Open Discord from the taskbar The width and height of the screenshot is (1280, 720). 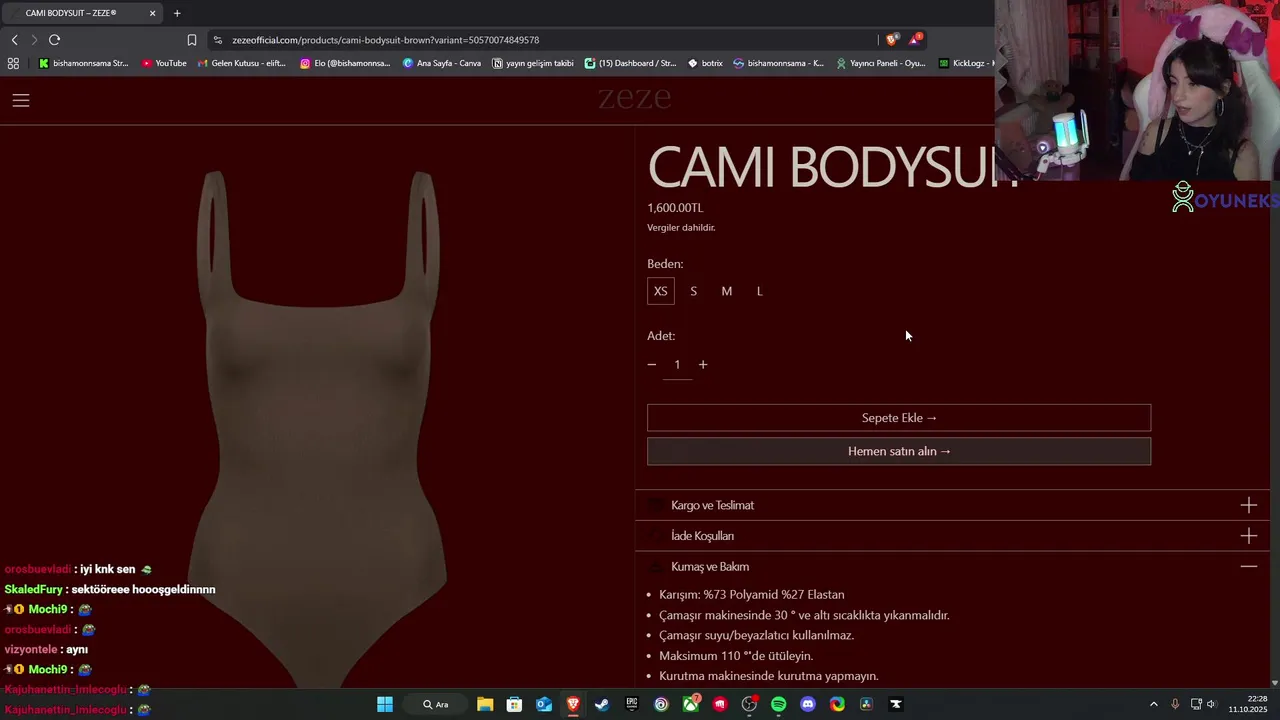(808, 704)
